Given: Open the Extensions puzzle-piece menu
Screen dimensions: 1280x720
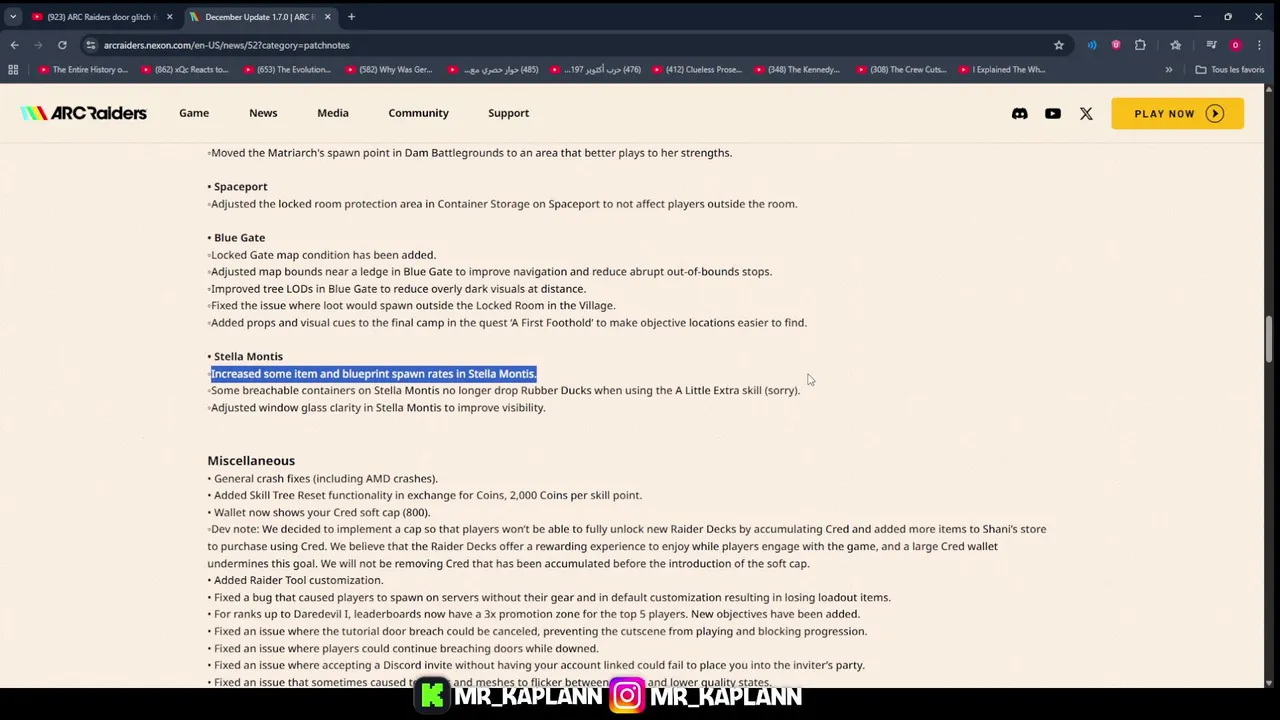Looking at the screenshot, I should coord(1140,45).
